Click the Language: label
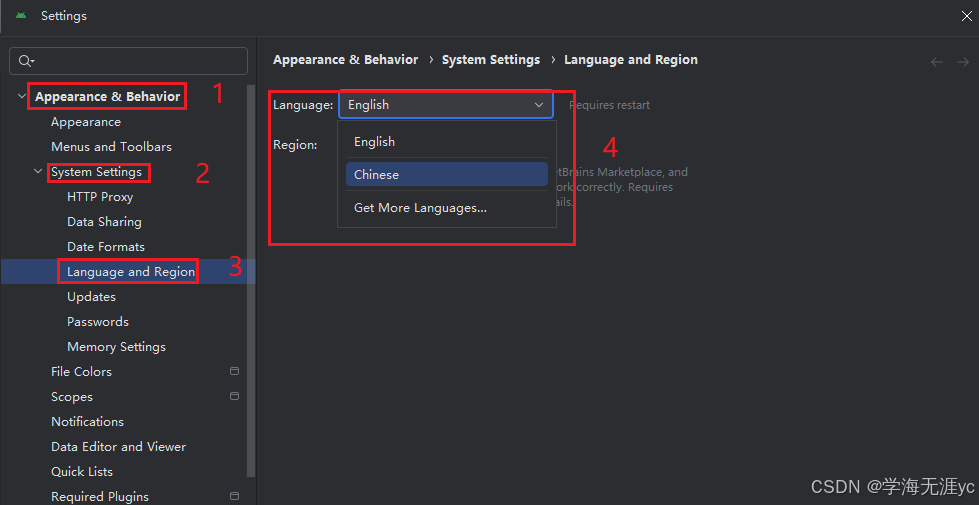 click(303, 105)
